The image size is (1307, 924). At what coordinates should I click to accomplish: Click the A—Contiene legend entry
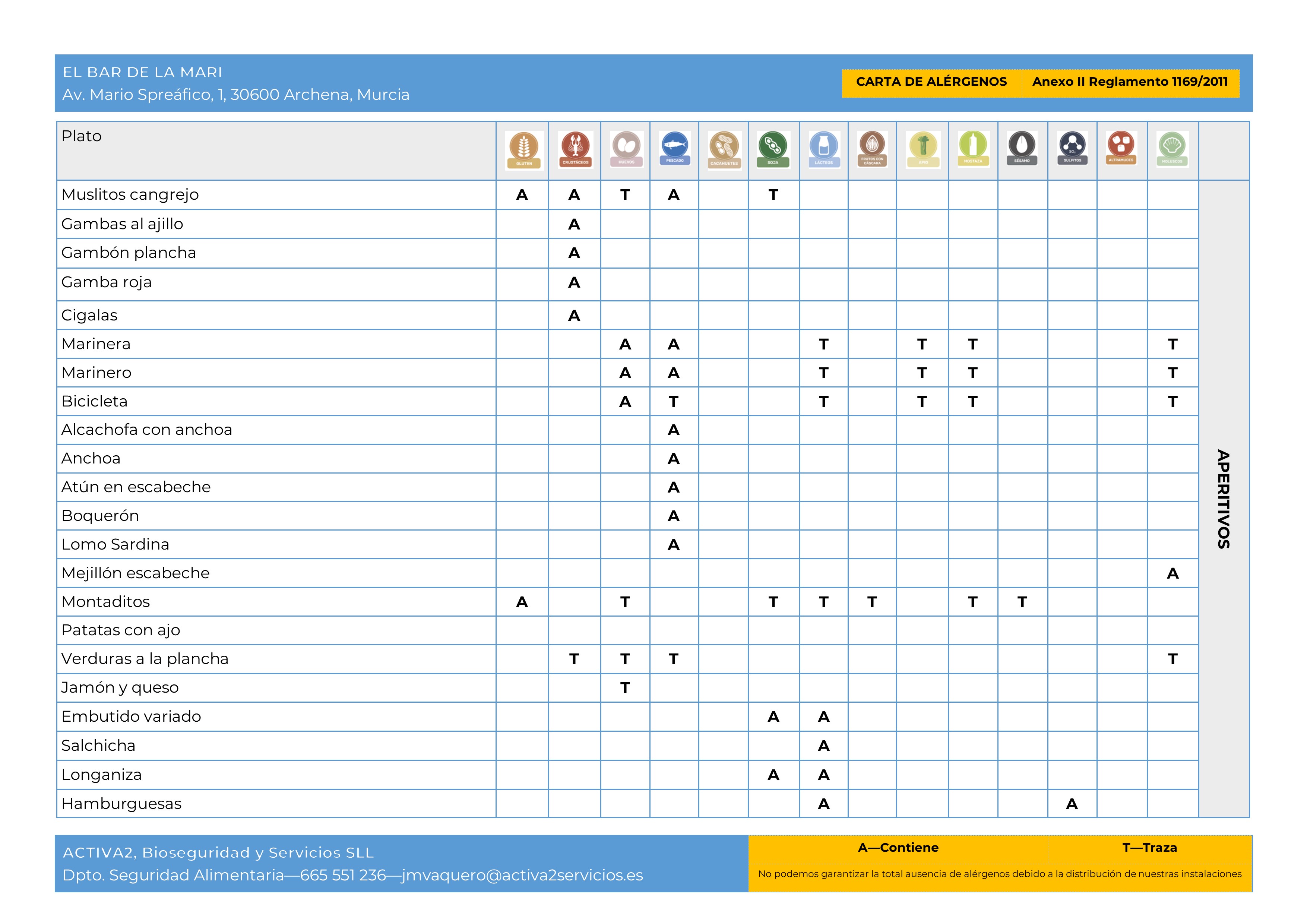coord(898,848)
